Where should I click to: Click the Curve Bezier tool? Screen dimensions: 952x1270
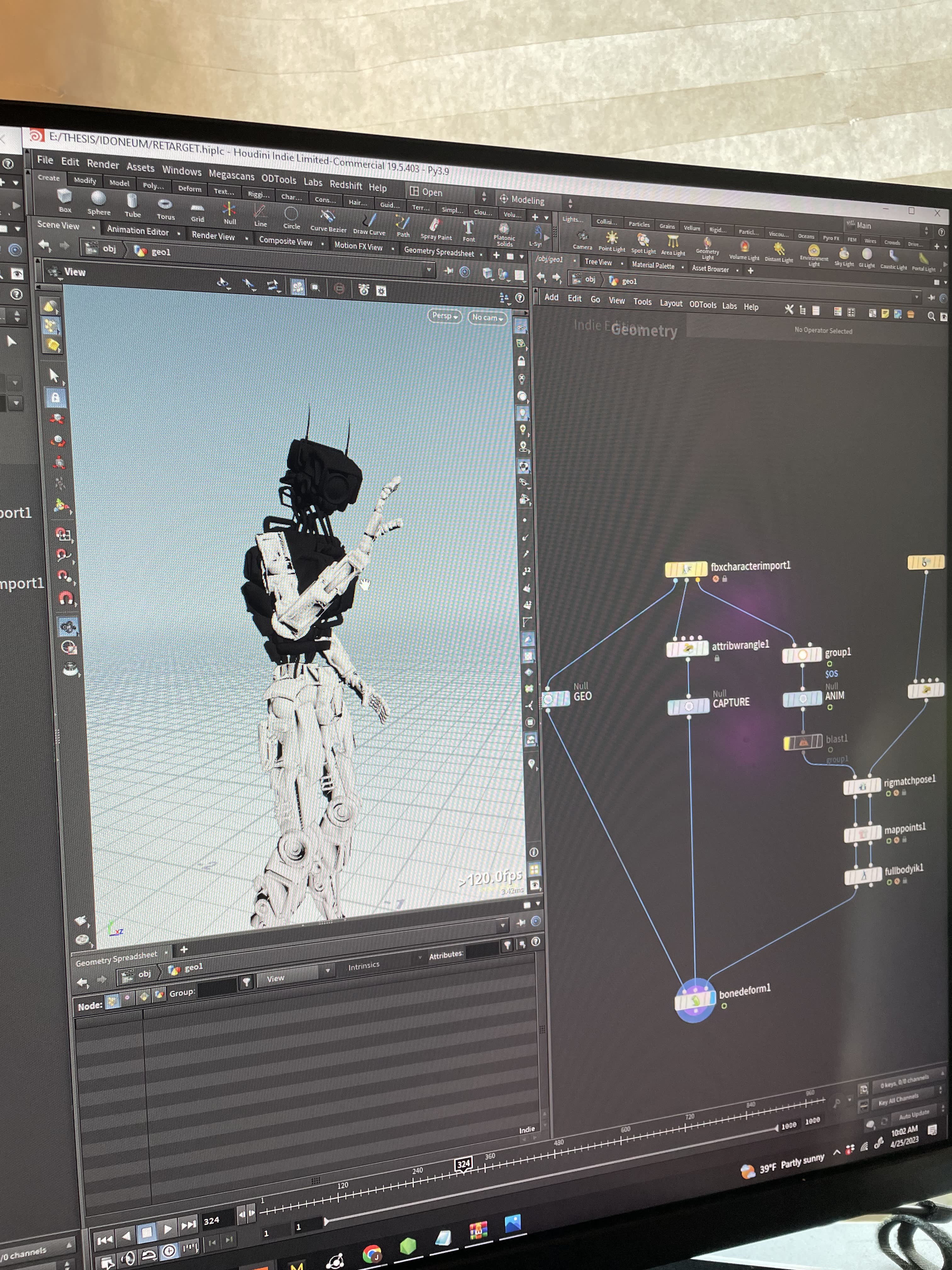(328, 221)
